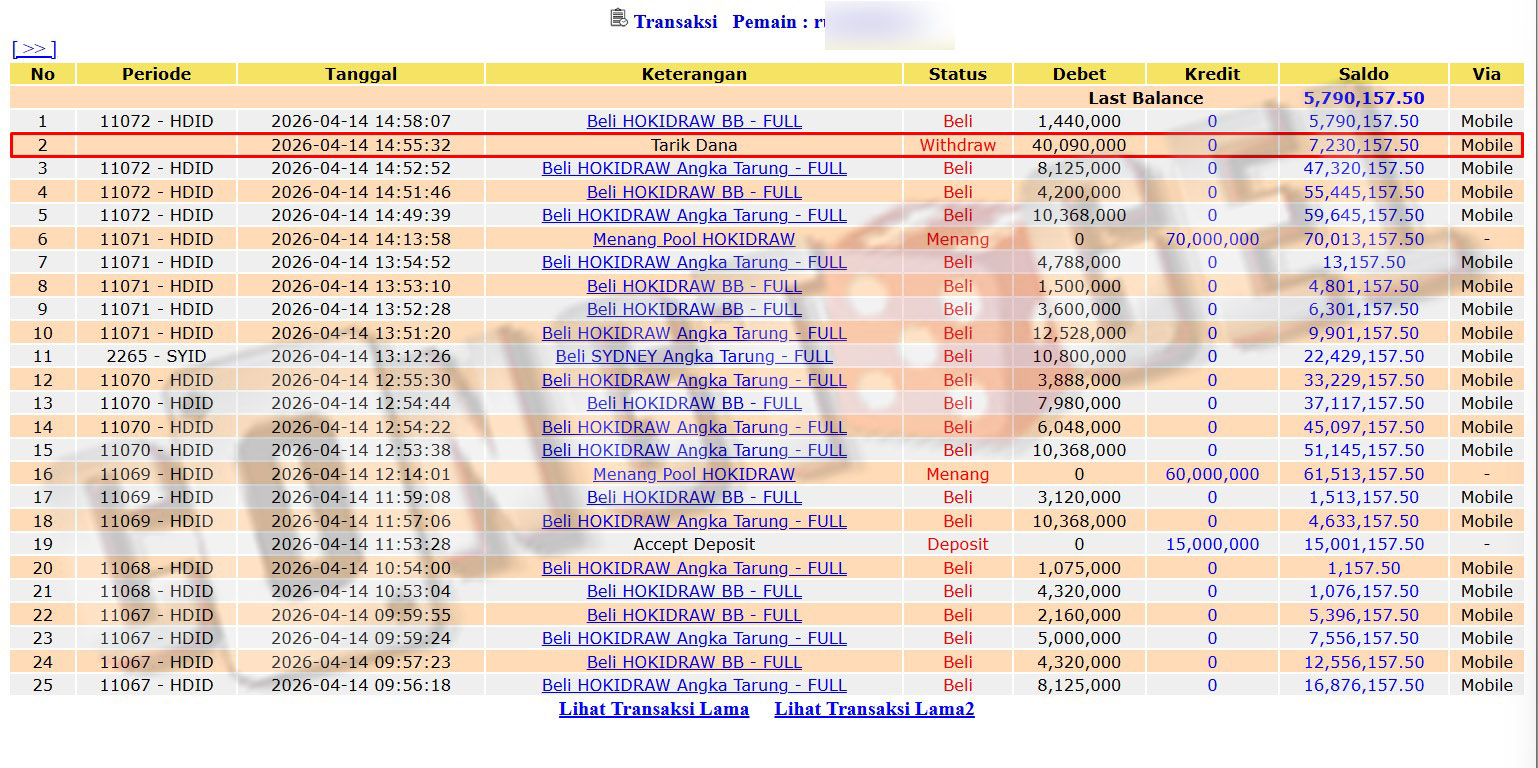1538x768 pixels.
Task: Click the Keterangan column header
Action: pyautogui.click(x=694, y=74)
